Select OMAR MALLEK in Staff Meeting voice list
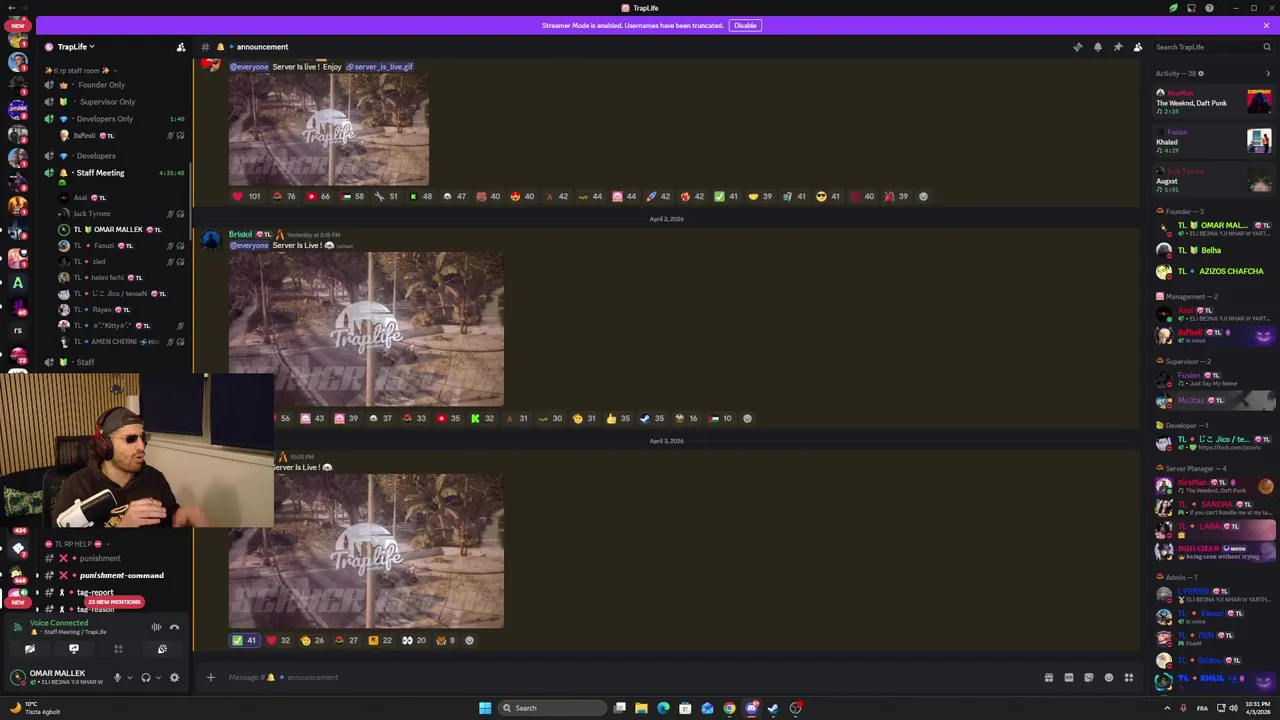1280x720 pixels. [x=118, y=229]
